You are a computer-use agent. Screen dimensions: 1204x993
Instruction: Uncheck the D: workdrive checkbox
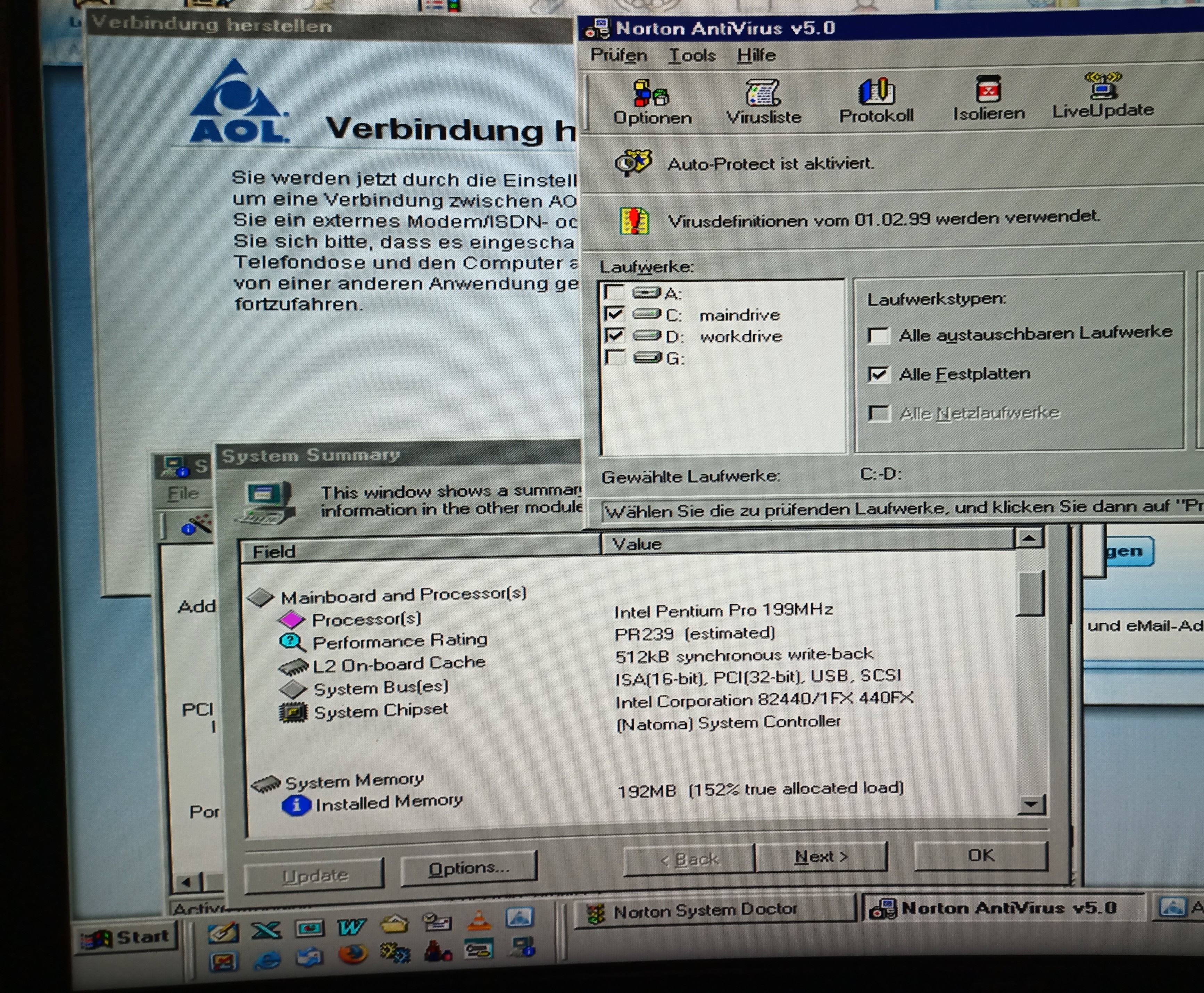[614, 335]
